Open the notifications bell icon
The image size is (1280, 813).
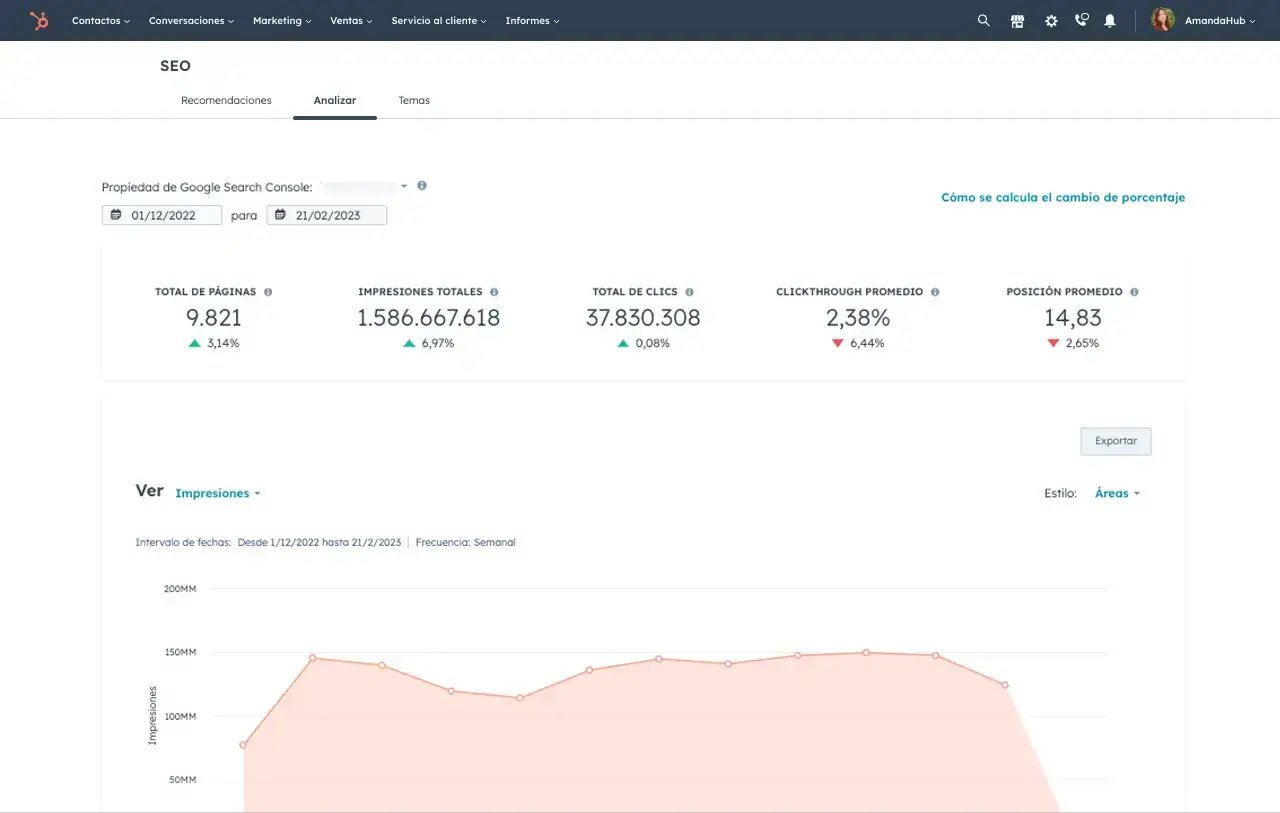(x=1110, y=20)
